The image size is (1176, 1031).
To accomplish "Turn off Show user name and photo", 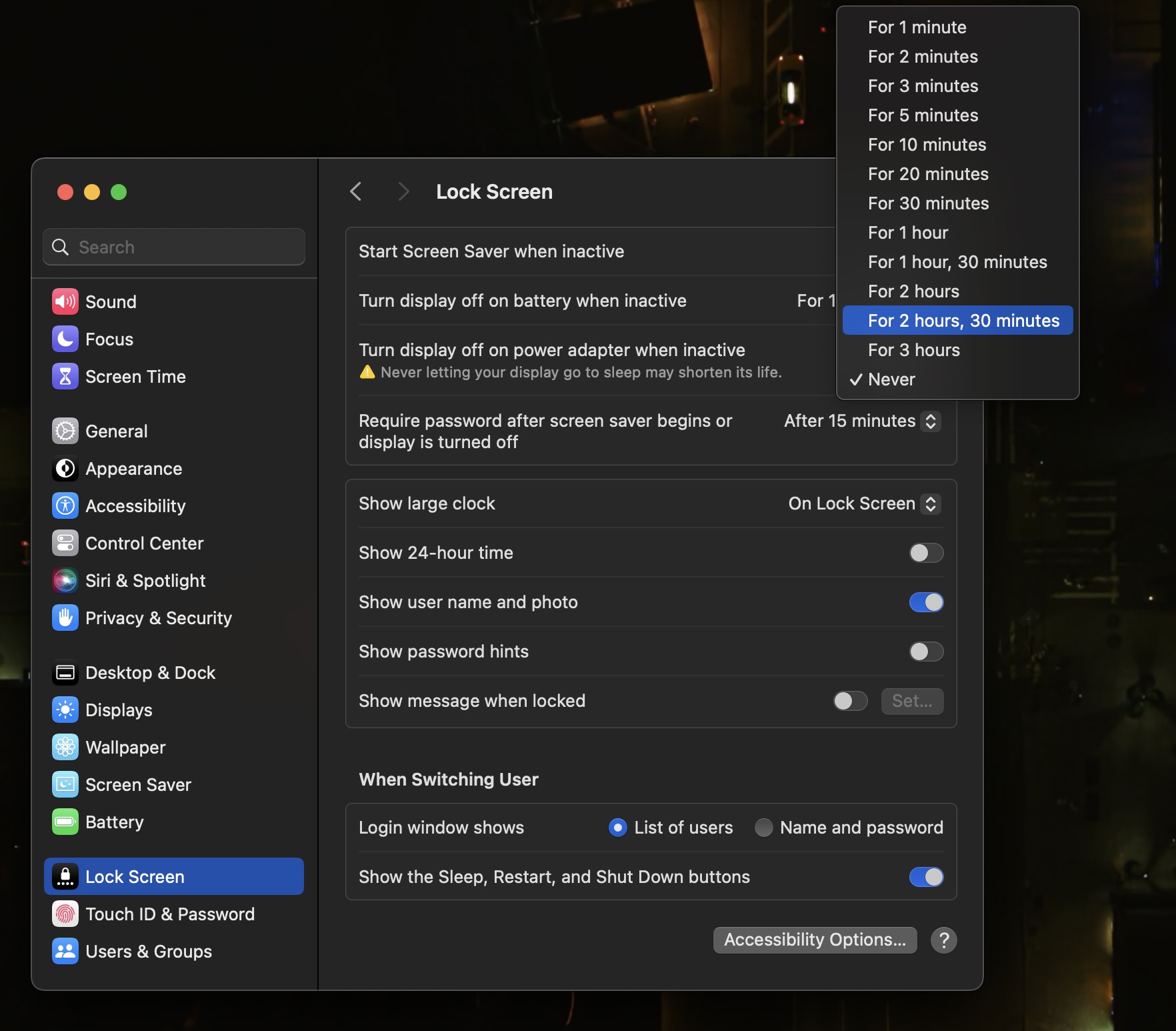I will pyautogui.click(x=926, y=602).
